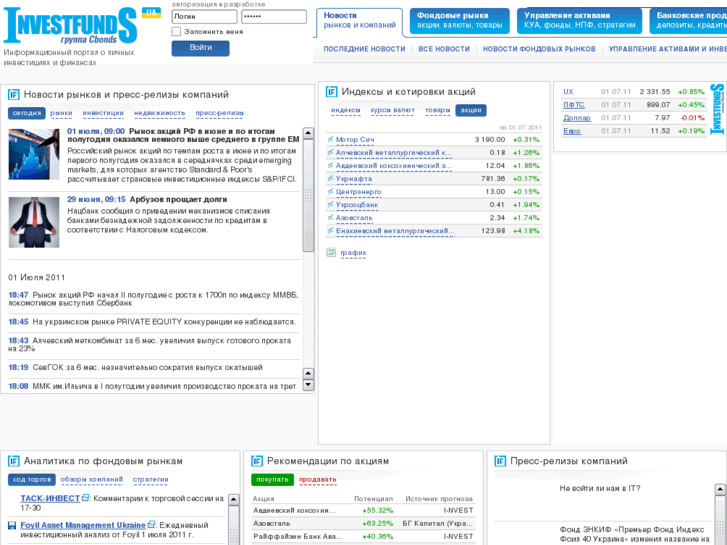Viewport: 727px width, 545px height.
Task: Click the icon after ТАСК-ИНВЕСТ link
Action: click(x=85, y=498)
